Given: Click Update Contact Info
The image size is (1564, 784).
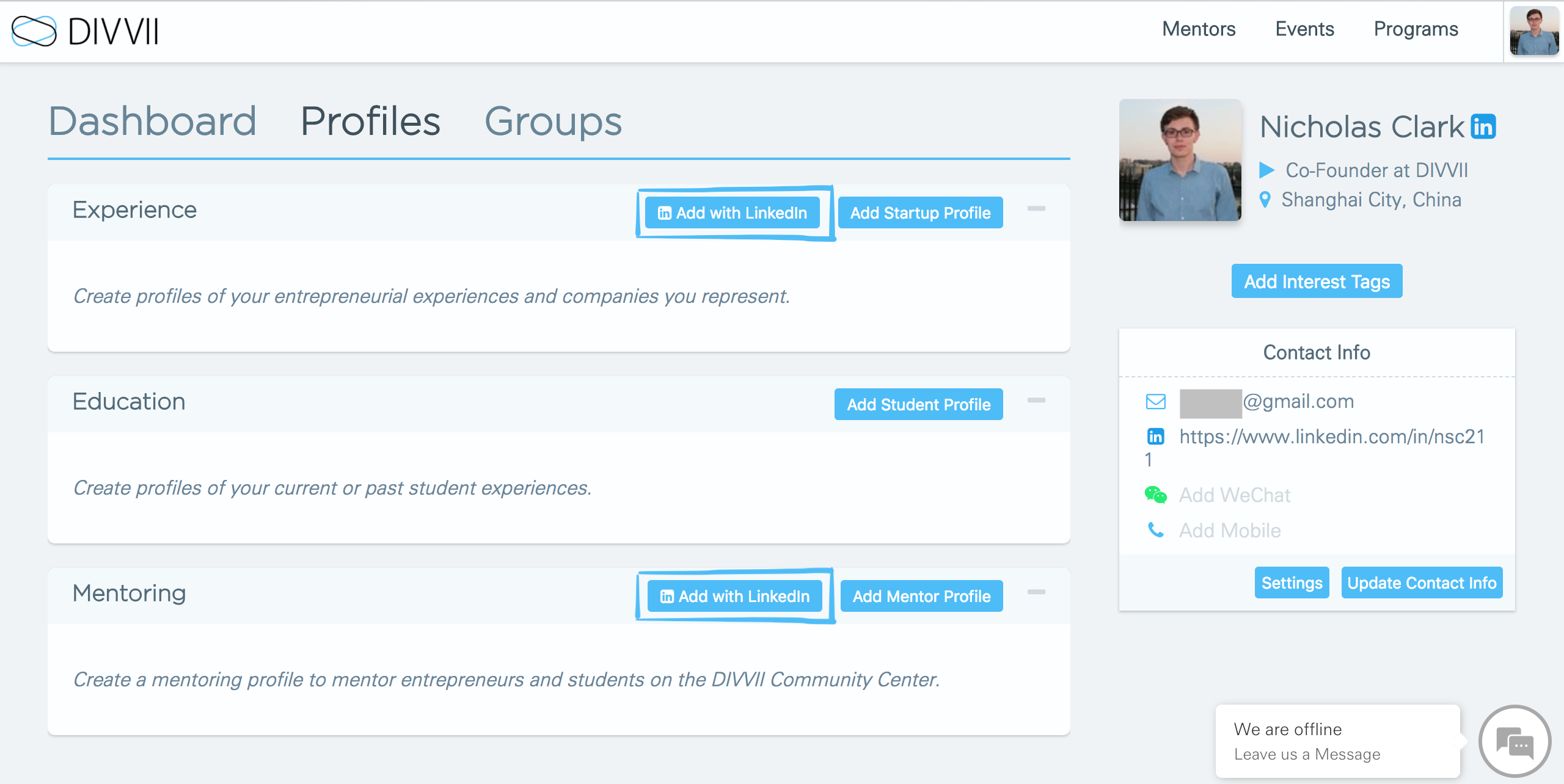Looking at the screenshot, I should [1422, 583].
